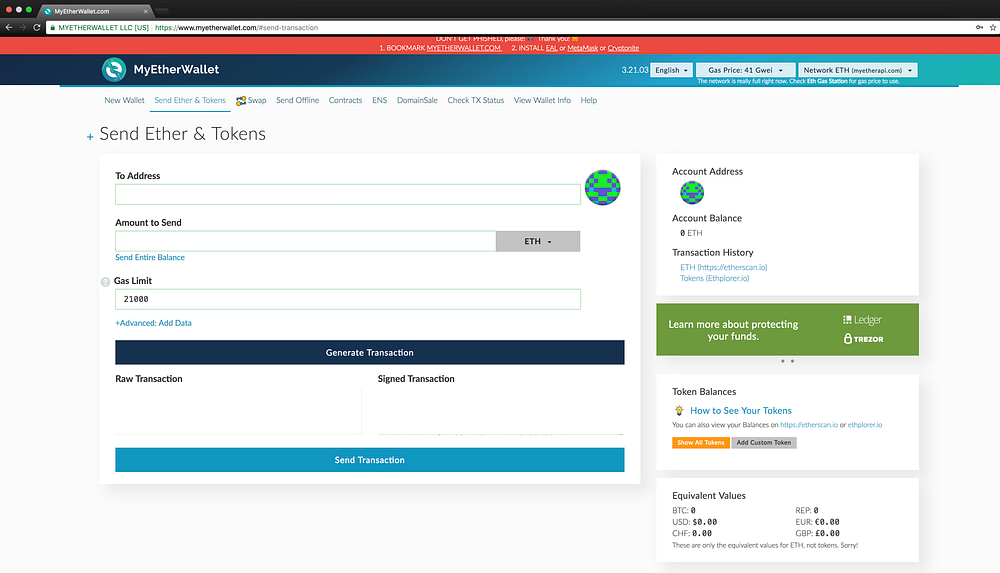The image size is (1000, 573).
Task: Click the bookmark star in the address bar
Action: (992, 27)
